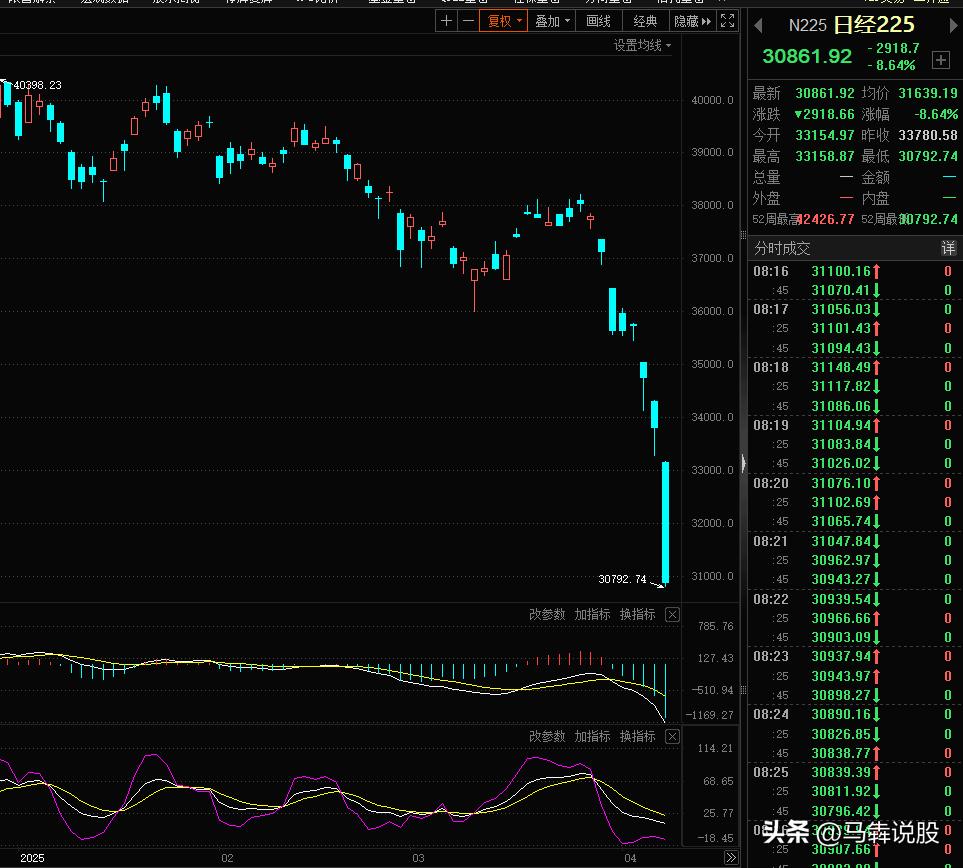Click the N225 ticker code
The image size is (963, 868).
808,26
